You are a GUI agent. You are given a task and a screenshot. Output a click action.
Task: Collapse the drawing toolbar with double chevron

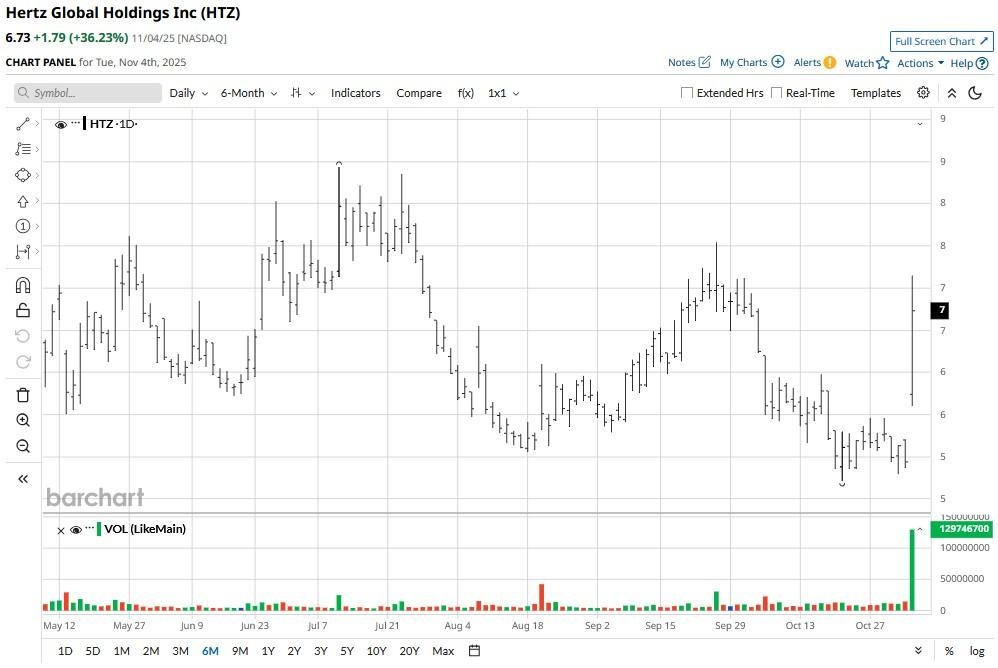23,479
